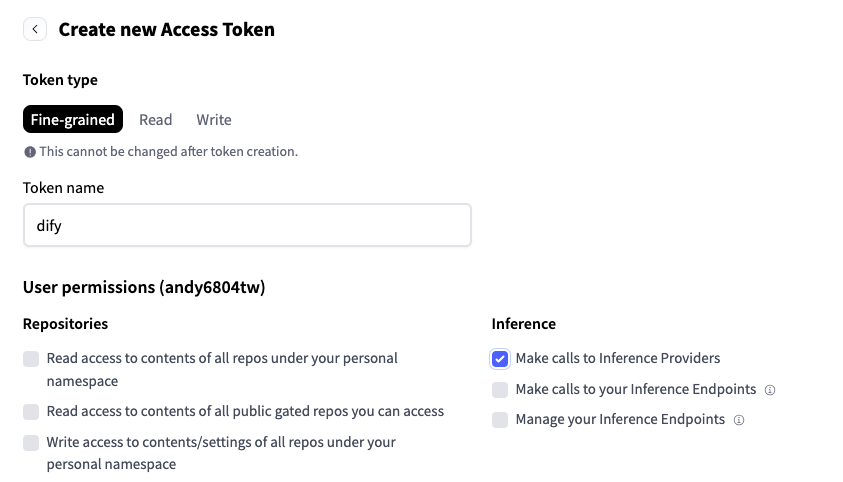Click the 'Write access to contents/settings' label text

(221, 442)
